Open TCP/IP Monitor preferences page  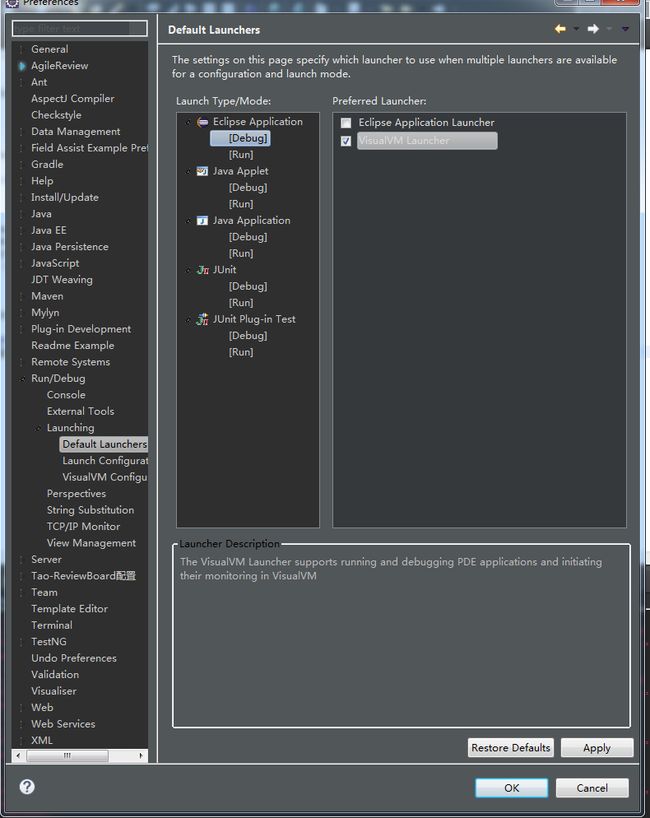[83, 527]
